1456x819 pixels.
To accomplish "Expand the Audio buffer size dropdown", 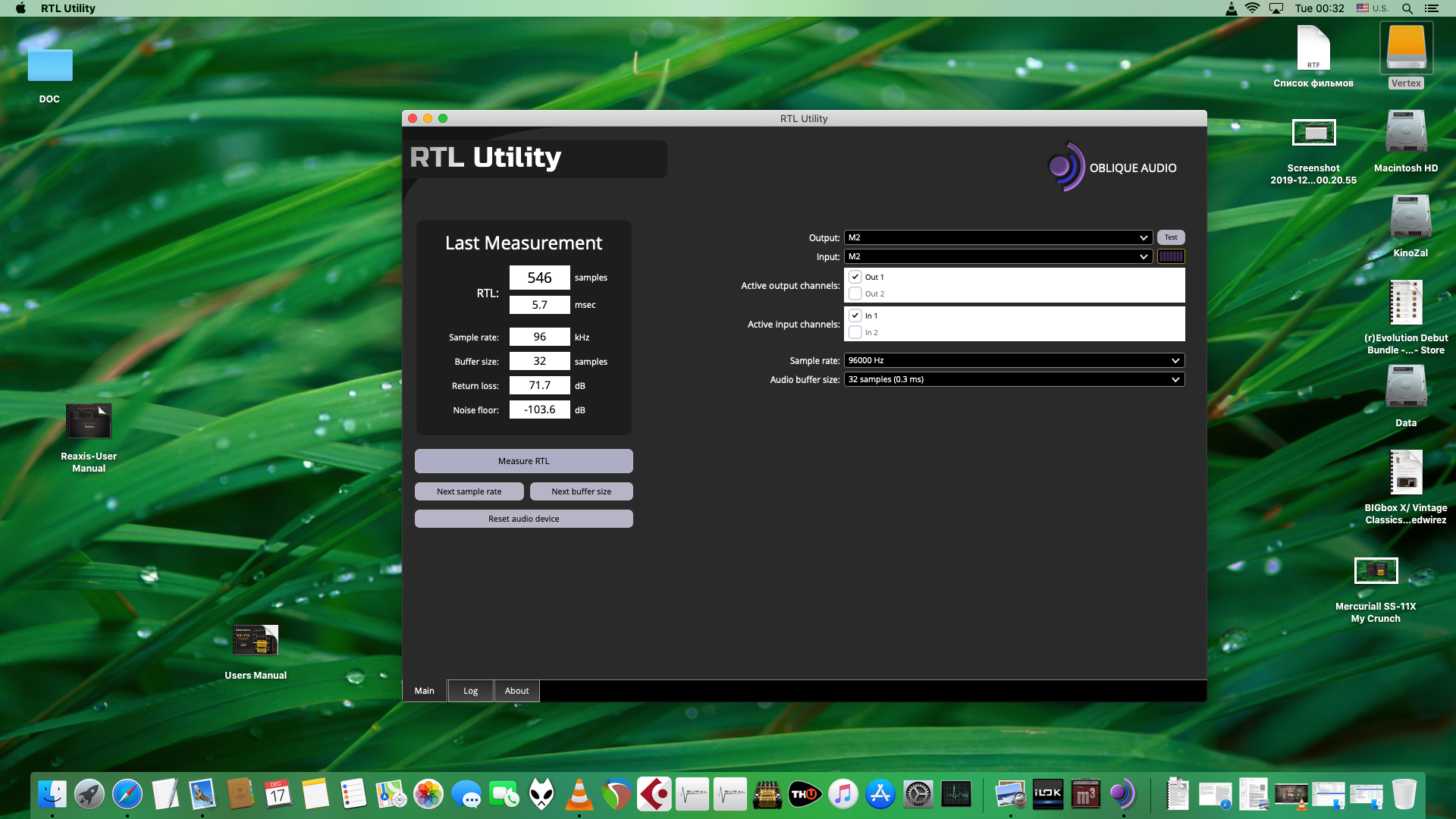I will tap(1014, 379).
